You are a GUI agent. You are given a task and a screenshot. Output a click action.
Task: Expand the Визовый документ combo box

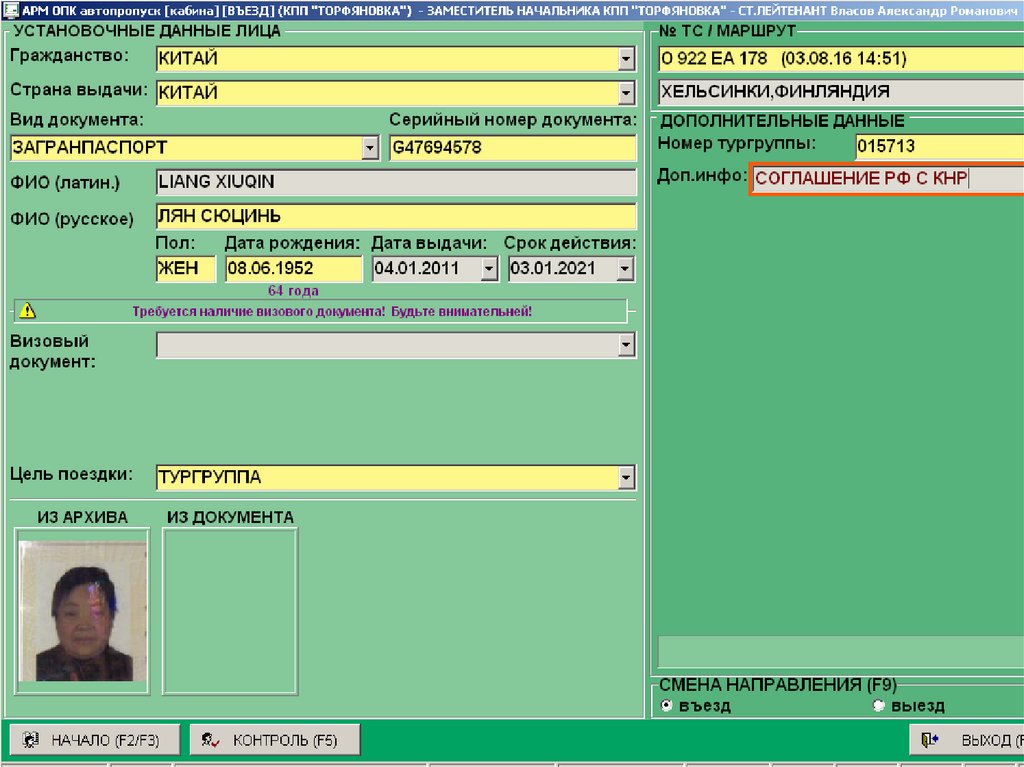pyautogui.click(x=626, y=345)
